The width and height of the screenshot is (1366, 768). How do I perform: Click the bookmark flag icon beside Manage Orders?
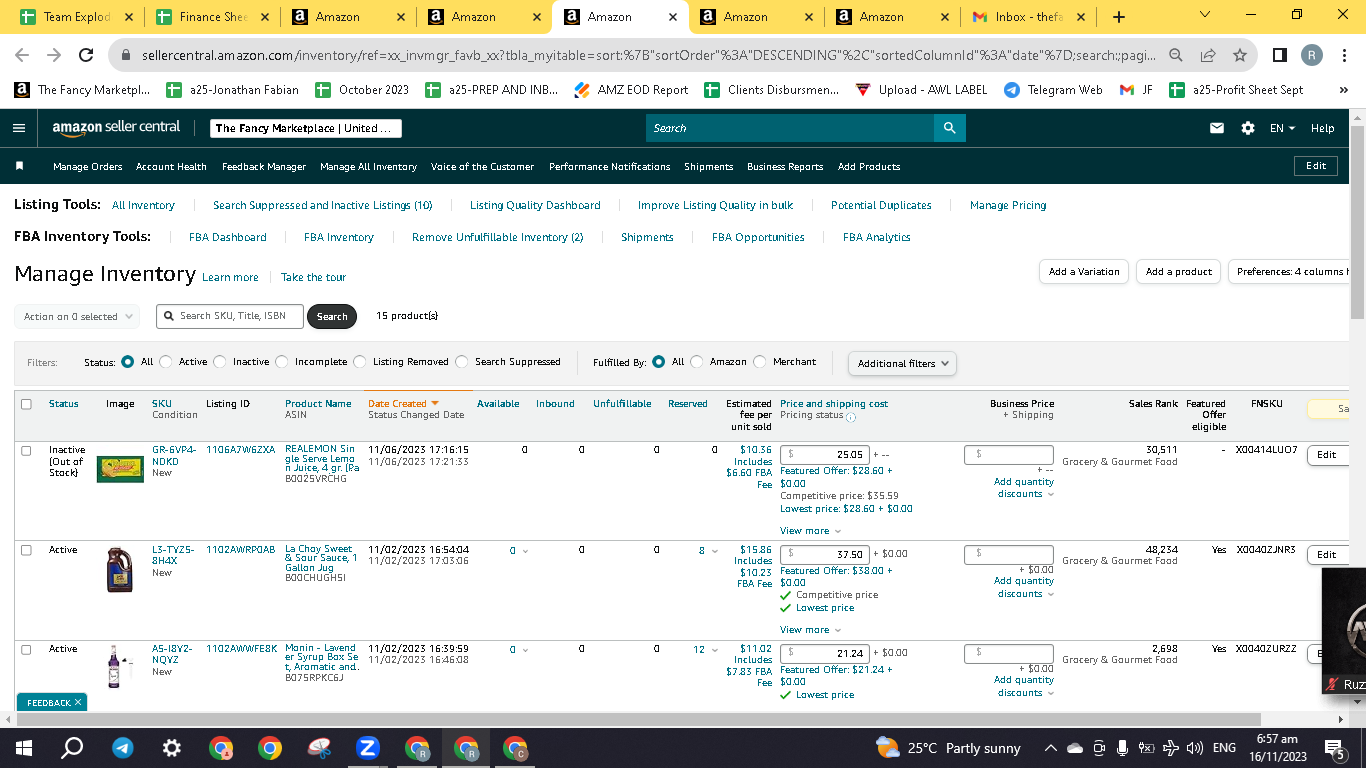tap(19, 166)
